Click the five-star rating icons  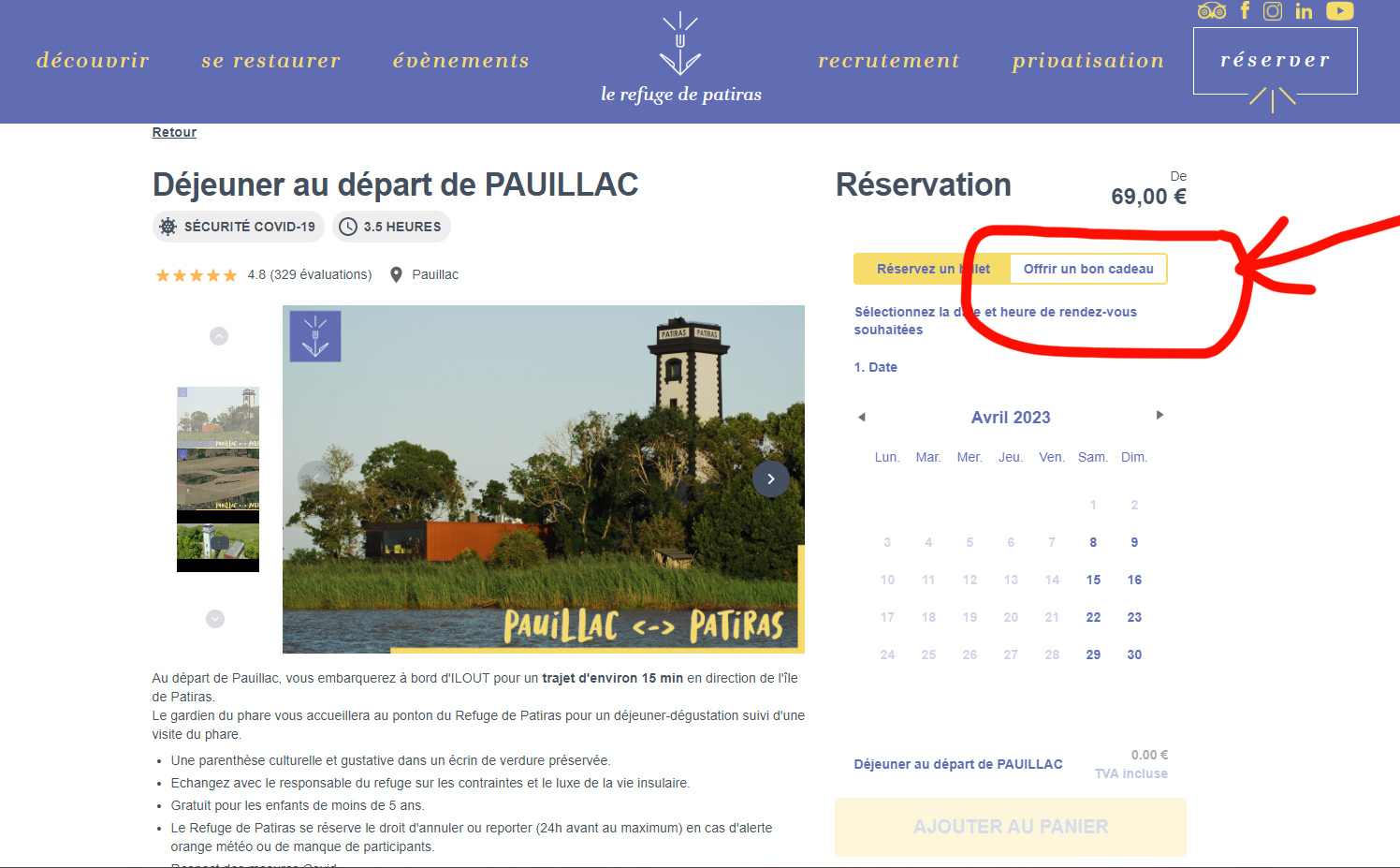(197, 275)
